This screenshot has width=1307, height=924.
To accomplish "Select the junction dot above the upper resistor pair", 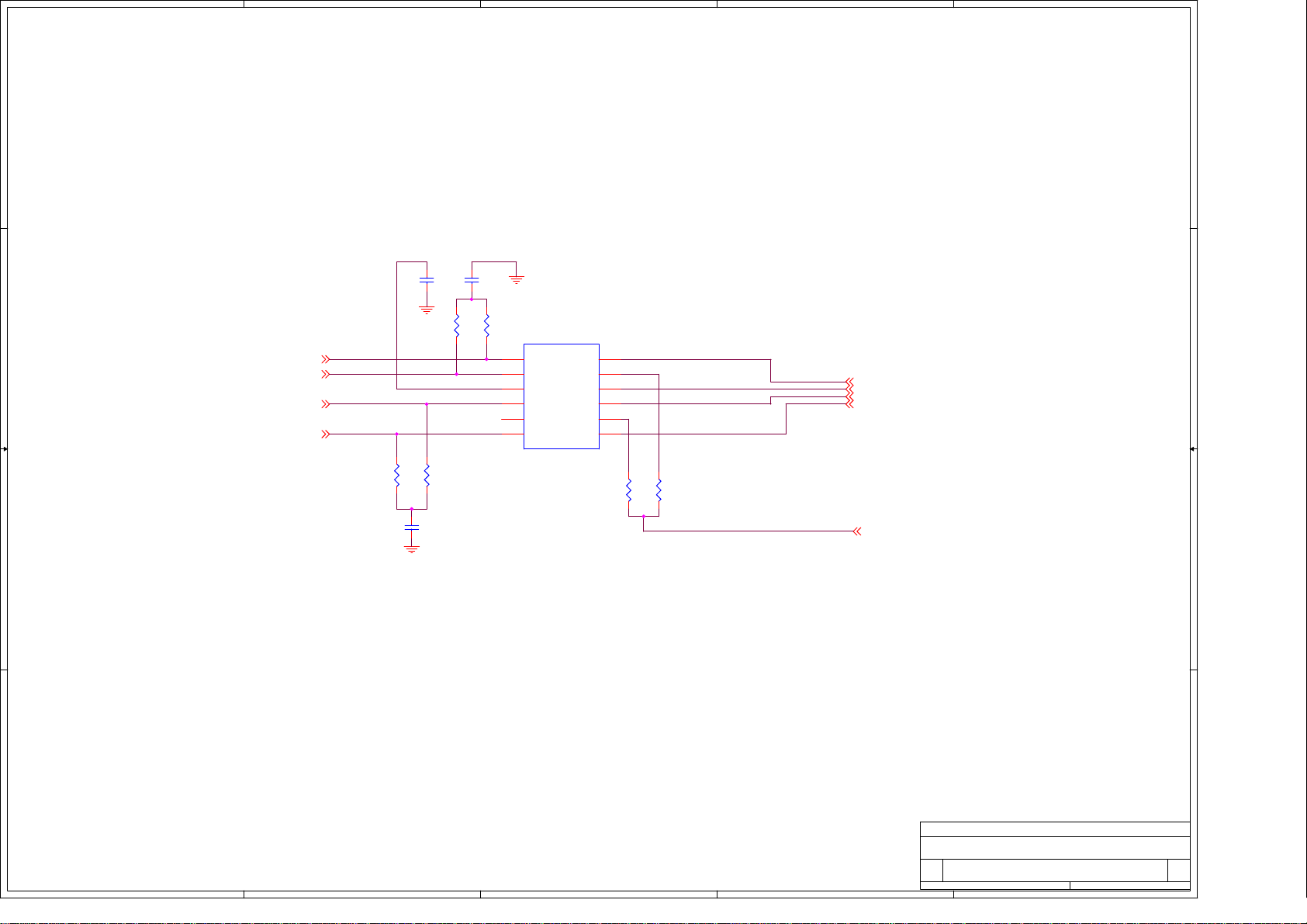I will tap(471, 299).
